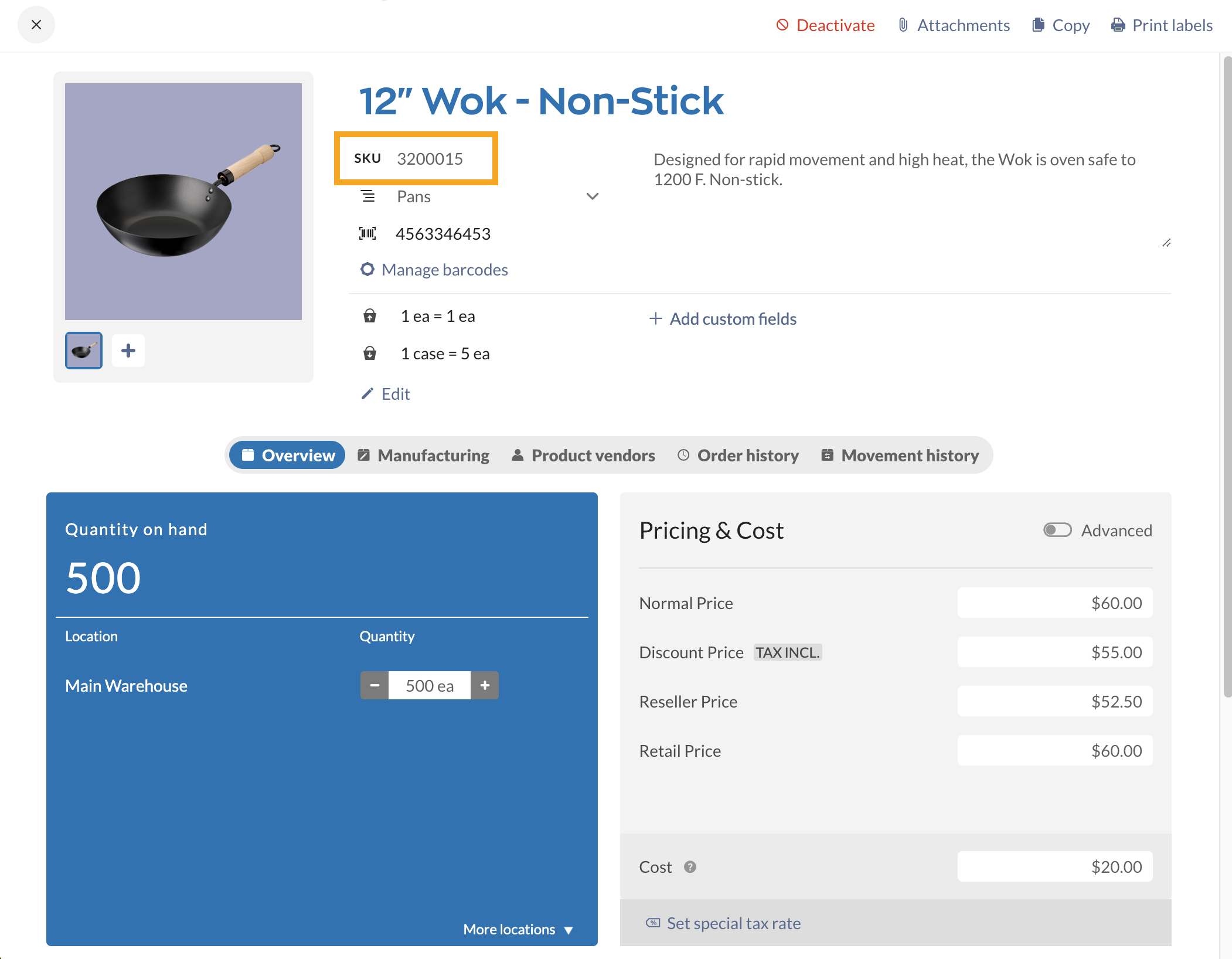The height and width of the screenshot is (959, 1232).
Task: Click the Deactivate product icon
Action: point(782,25)
